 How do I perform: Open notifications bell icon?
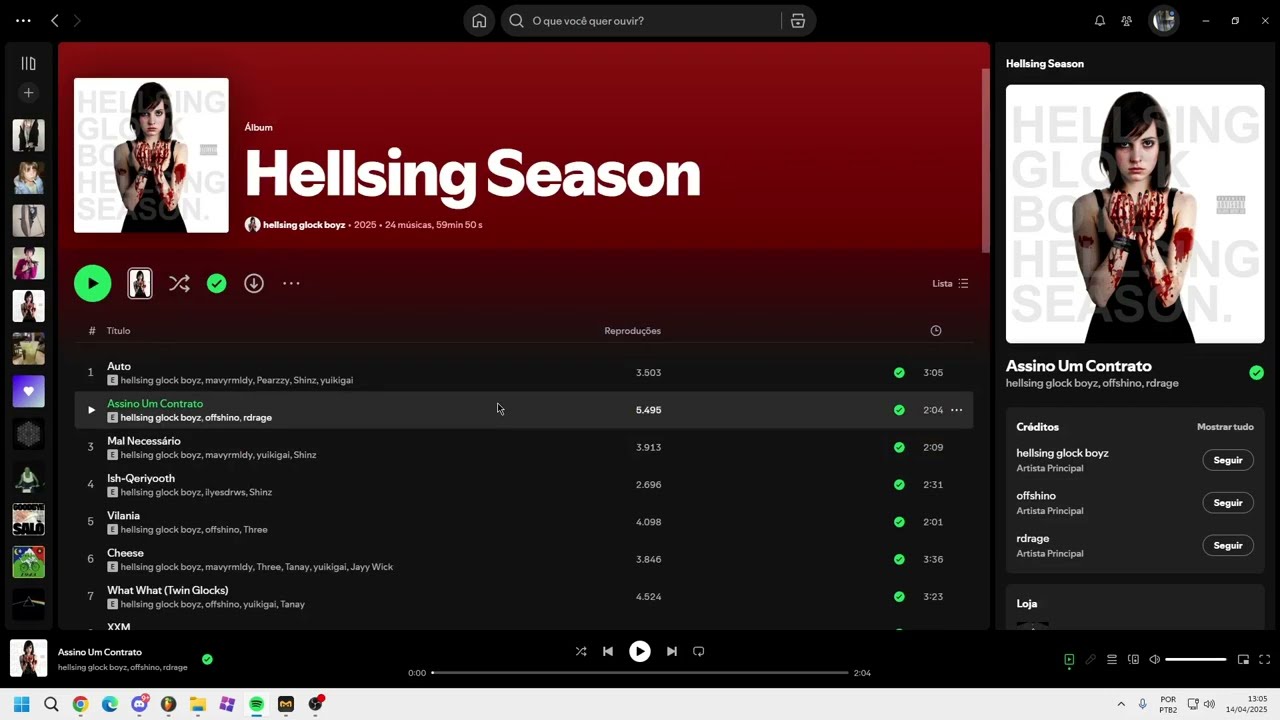(x=1100, y=20)
